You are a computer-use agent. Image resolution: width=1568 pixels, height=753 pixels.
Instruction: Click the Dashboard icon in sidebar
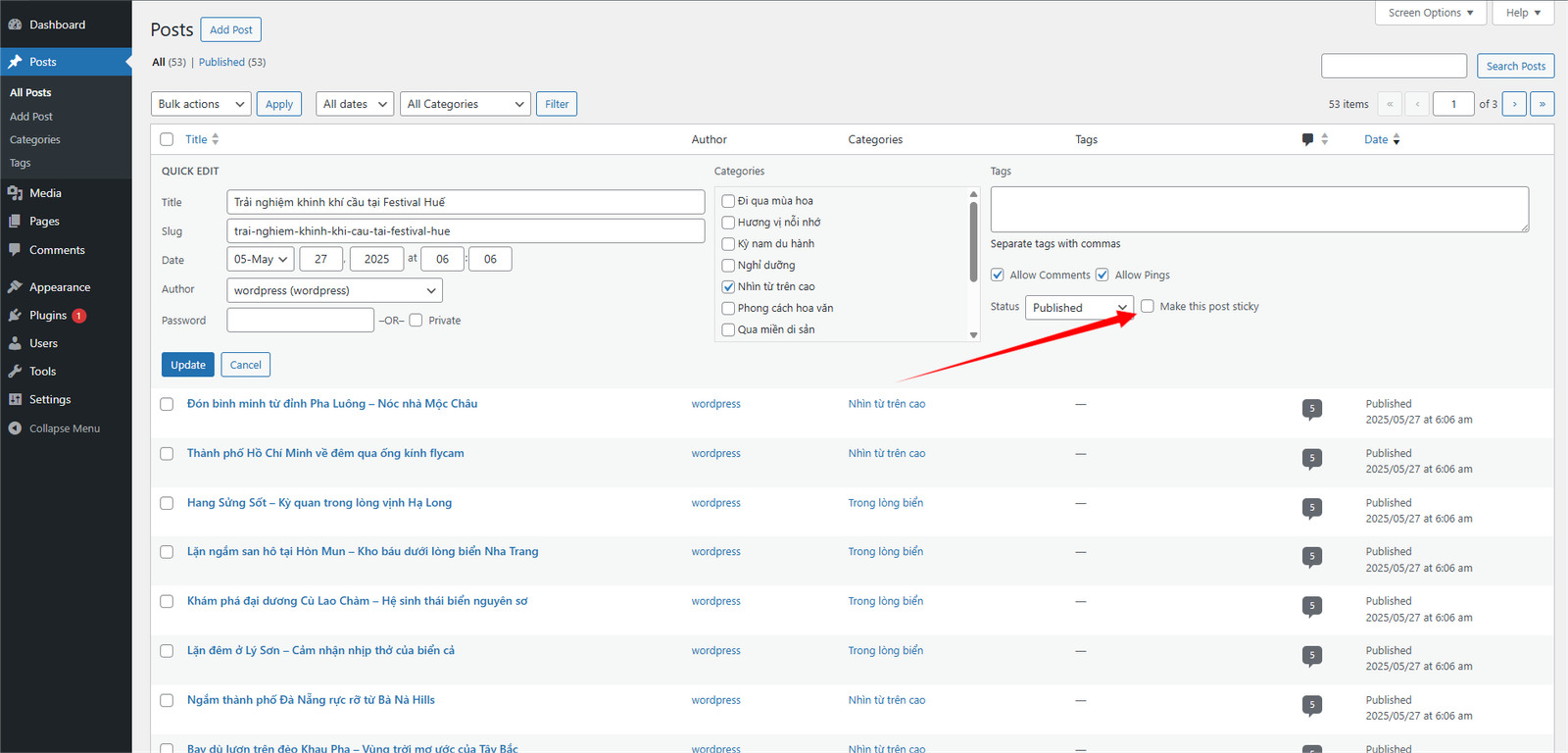click(15, 25)
